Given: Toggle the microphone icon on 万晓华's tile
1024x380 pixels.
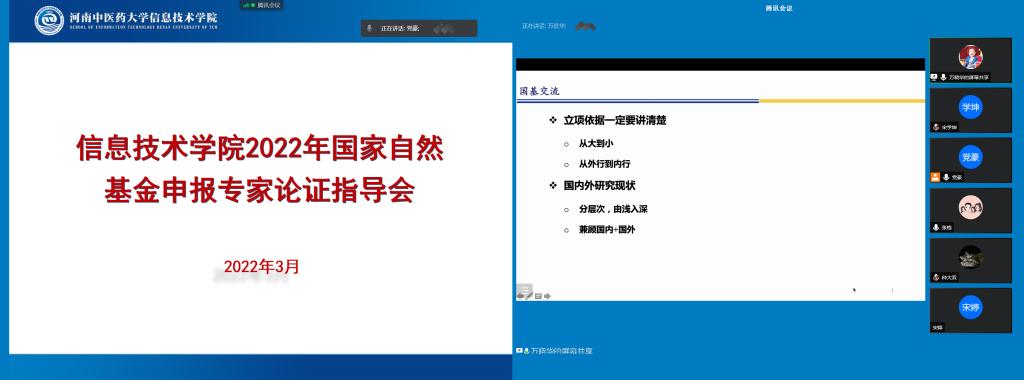Looking at the screenshot, I should [x=943, y=77].
